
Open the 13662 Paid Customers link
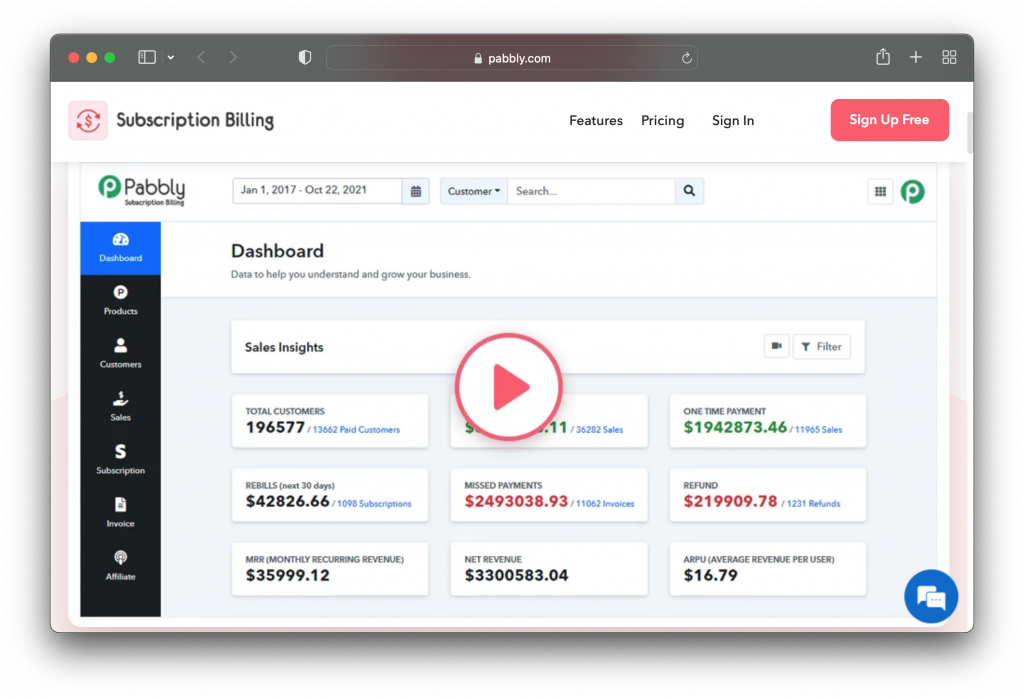(356, 430)
